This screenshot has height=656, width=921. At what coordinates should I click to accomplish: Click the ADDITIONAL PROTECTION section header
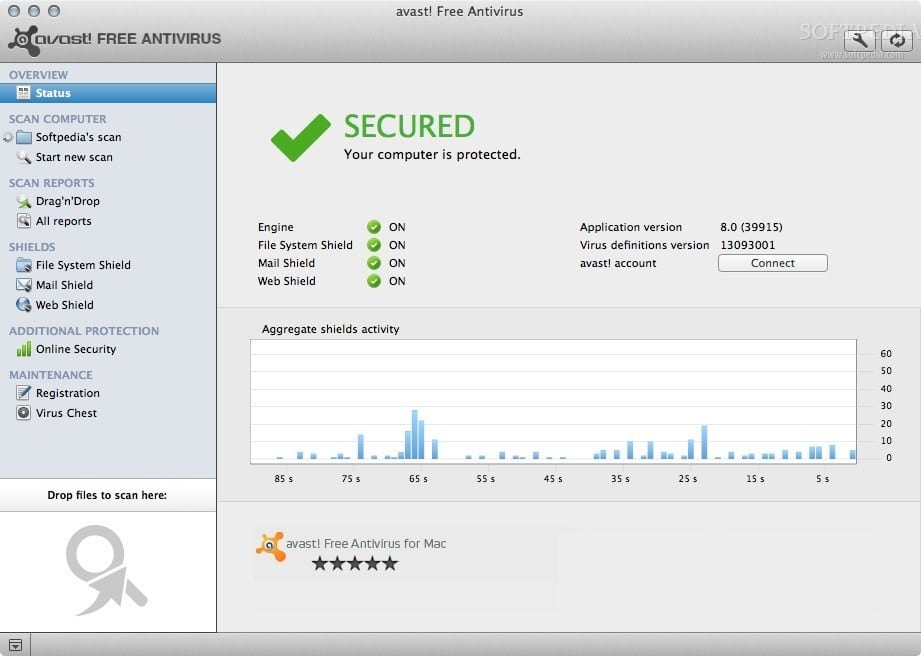click(x=84, y=331)
